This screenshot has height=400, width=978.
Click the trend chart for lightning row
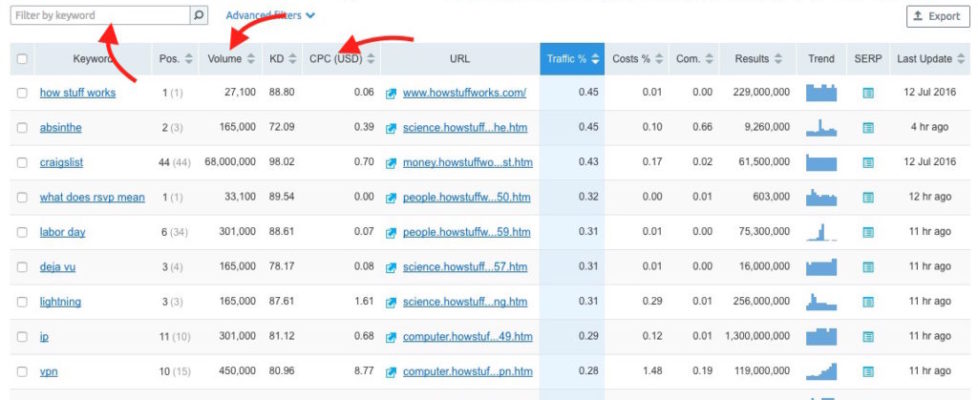click(821, 302)
